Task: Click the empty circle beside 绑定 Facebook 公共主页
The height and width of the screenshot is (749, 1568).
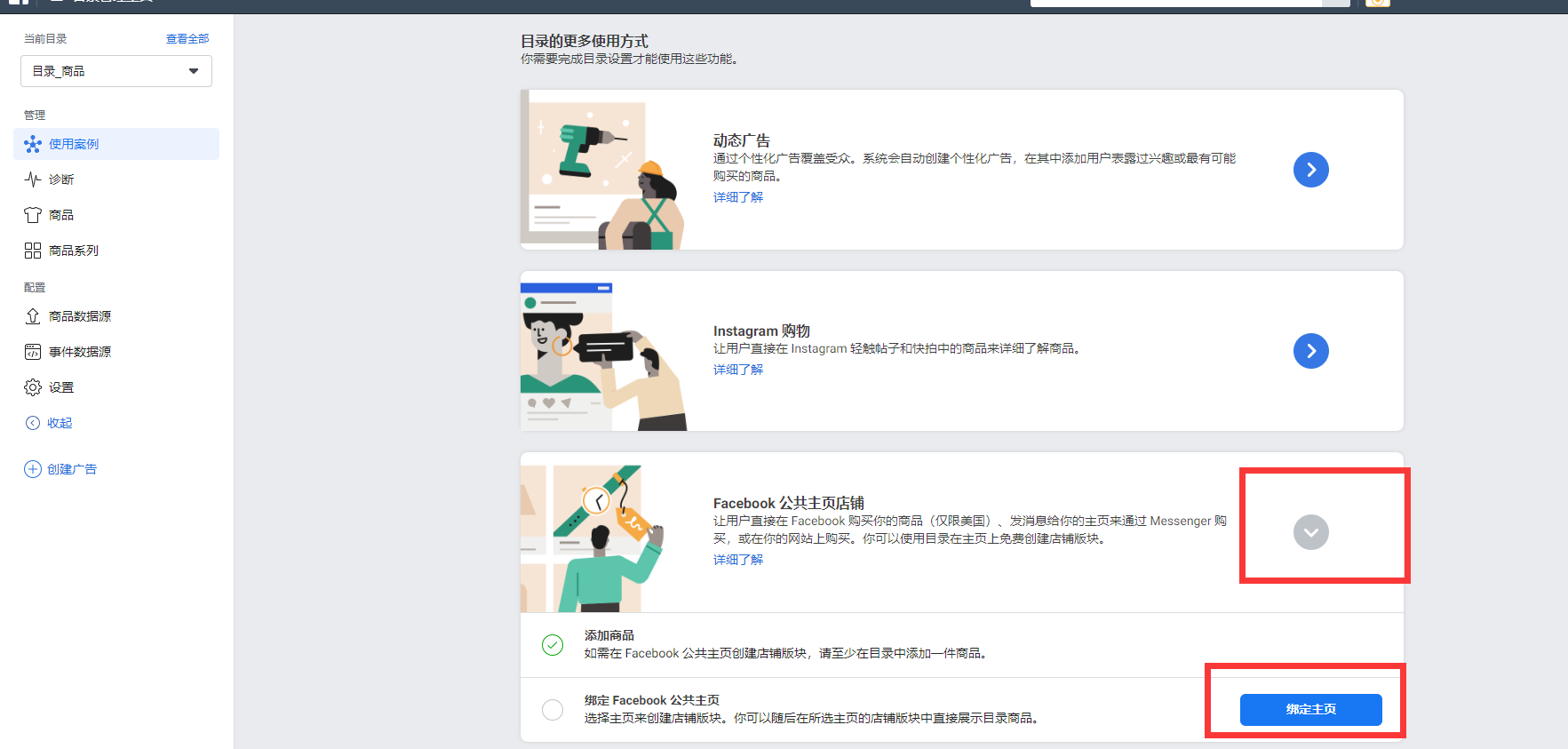Action: pyautogui.click(x=553, y=710)
